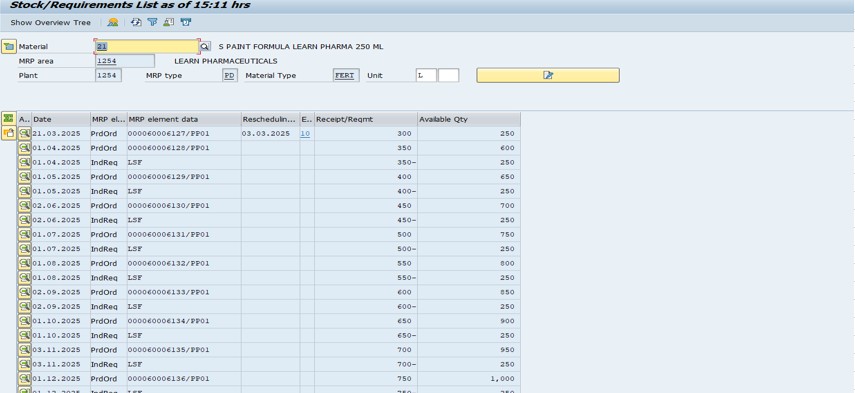Click the date cell 02.09.2025 PrdOrd row
855x393 pixels.
coord(61,292)
